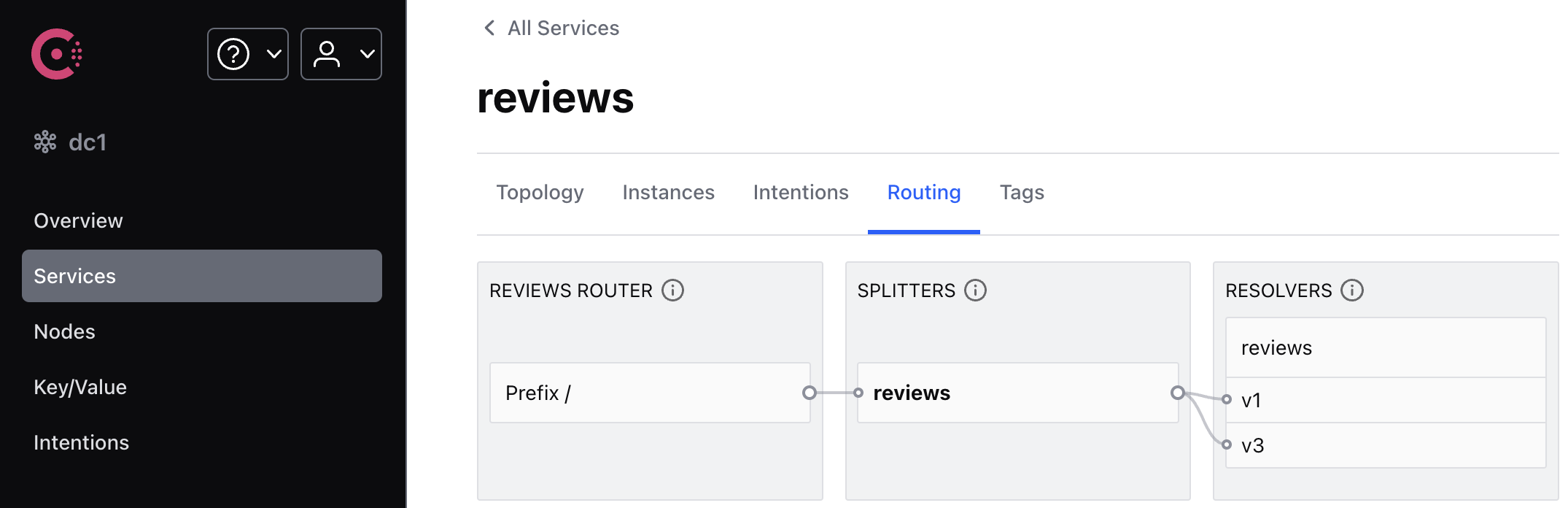Select the v1 resolver entry
The height and width of the screenshot is (508, 1568).
1384,399
